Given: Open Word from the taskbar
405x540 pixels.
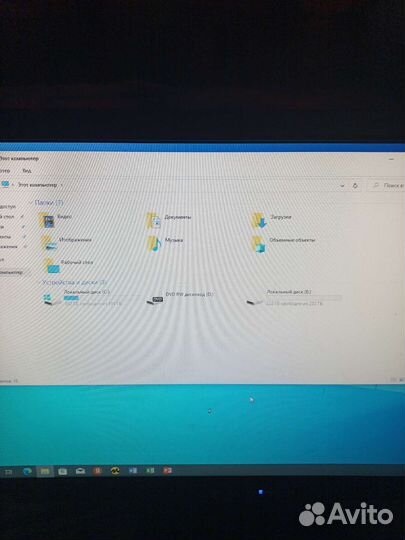Looking at the screenshot, I should [133, 470].
